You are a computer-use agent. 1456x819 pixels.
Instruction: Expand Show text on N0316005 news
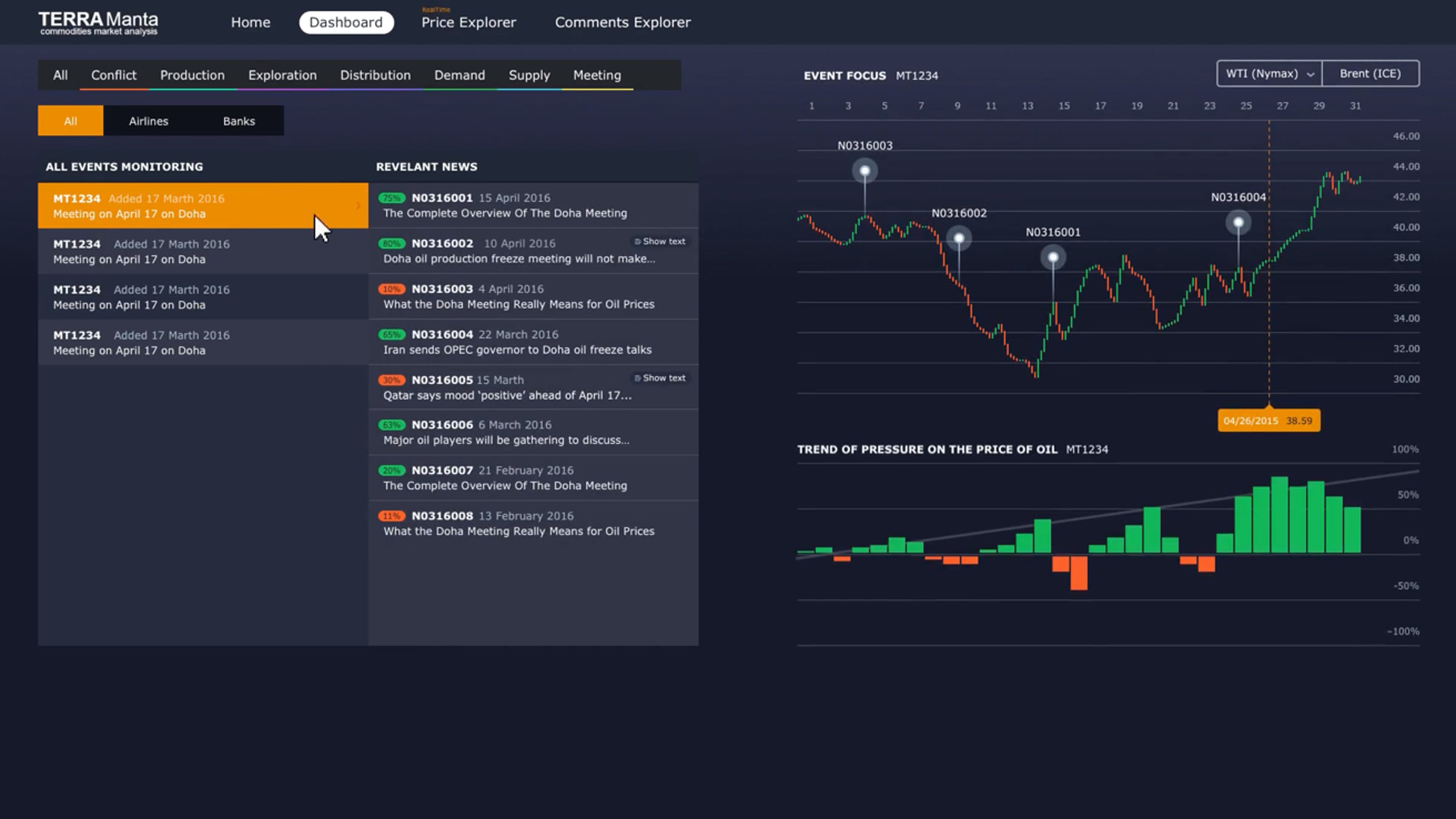660,378
